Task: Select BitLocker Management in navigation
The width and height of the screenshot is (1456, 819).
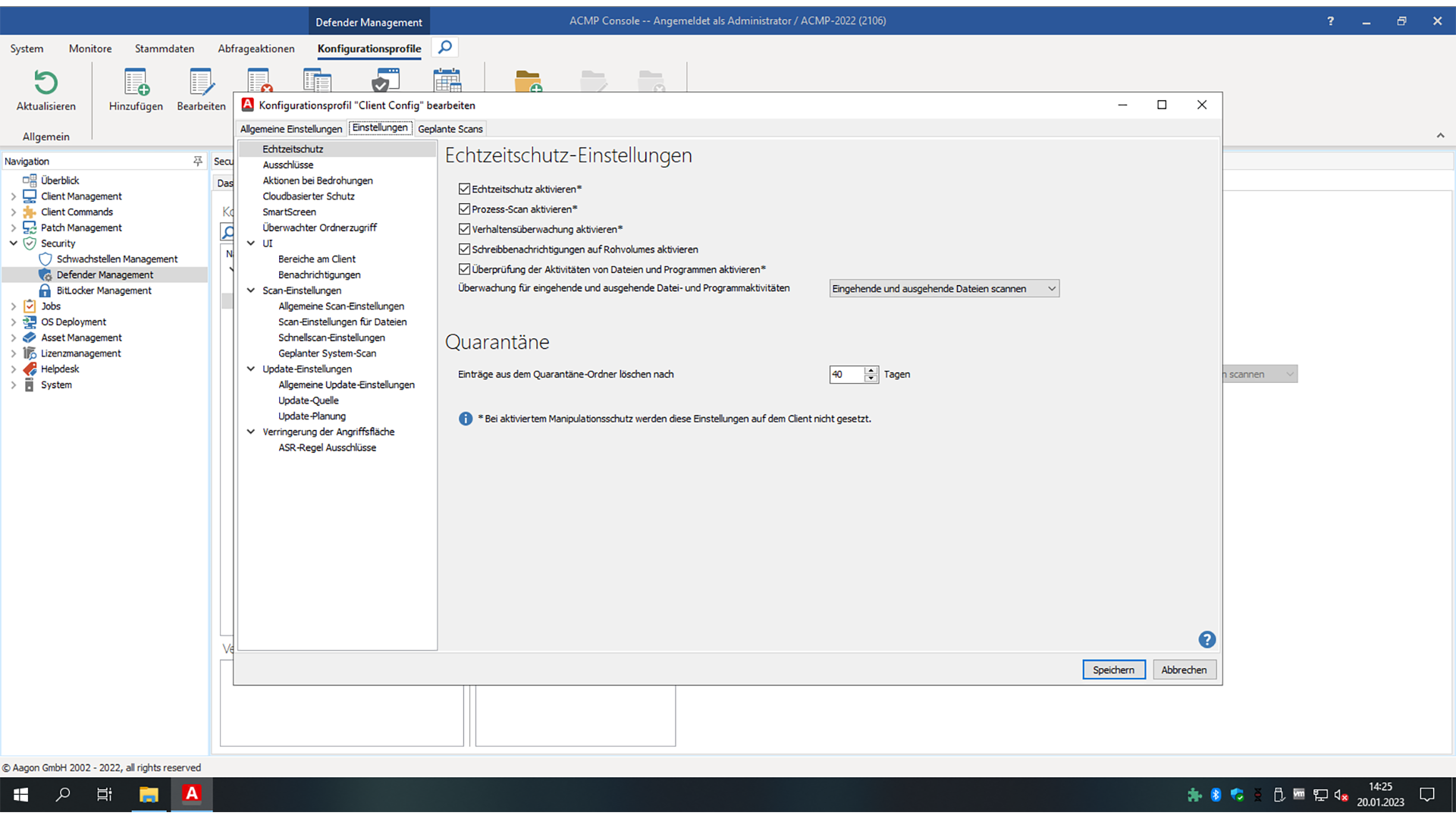Action: (x=104, y=290)
